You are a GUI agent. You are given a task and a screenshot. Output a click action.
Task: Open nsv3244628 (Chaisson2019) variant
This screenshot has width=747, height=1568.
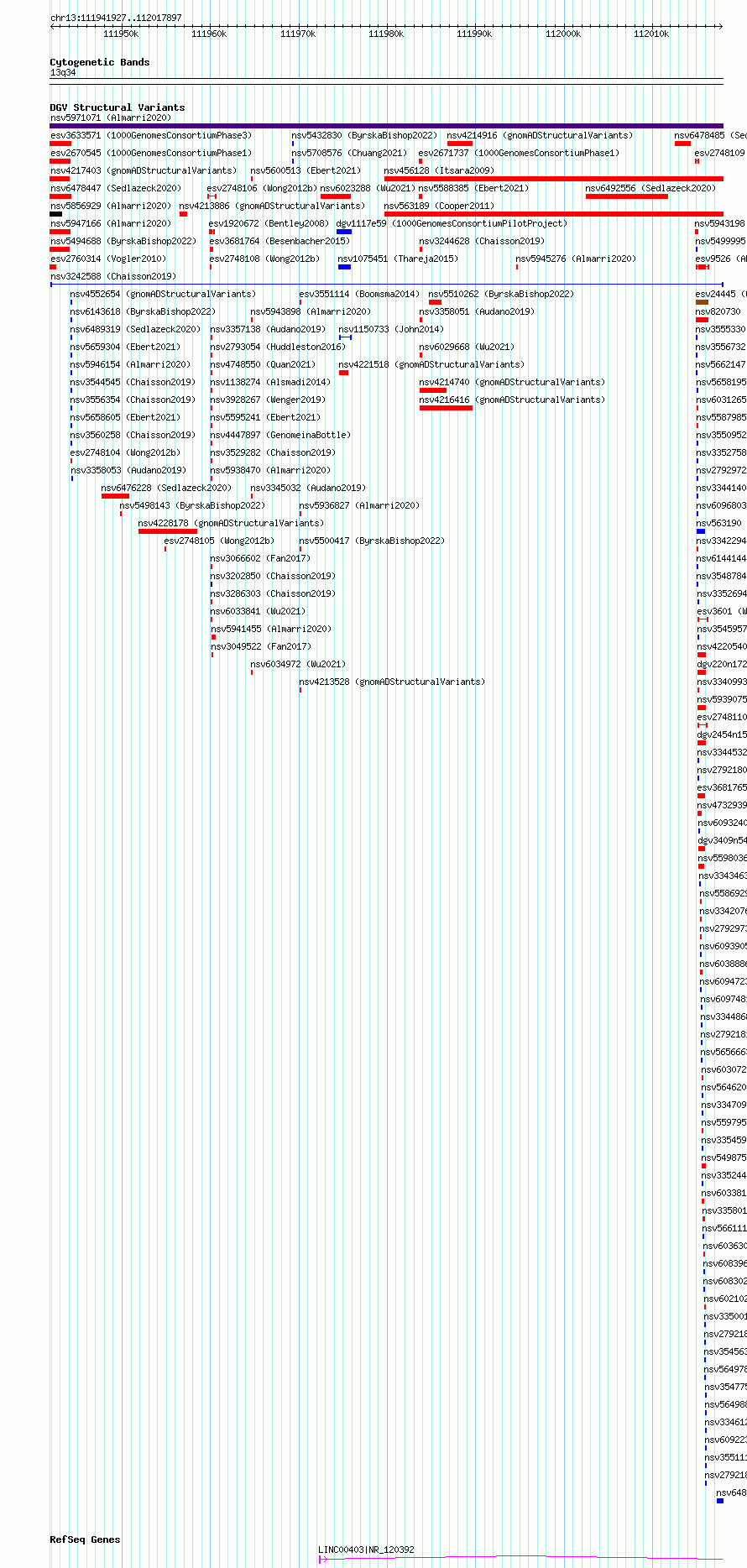tap(483, 241)
